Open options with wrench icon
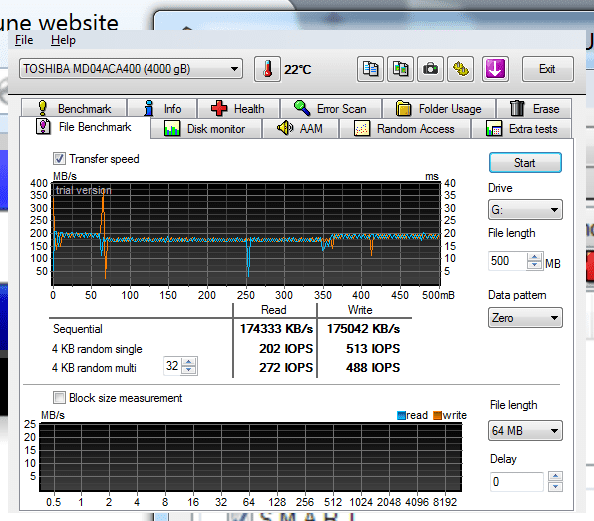 [461, 69]
